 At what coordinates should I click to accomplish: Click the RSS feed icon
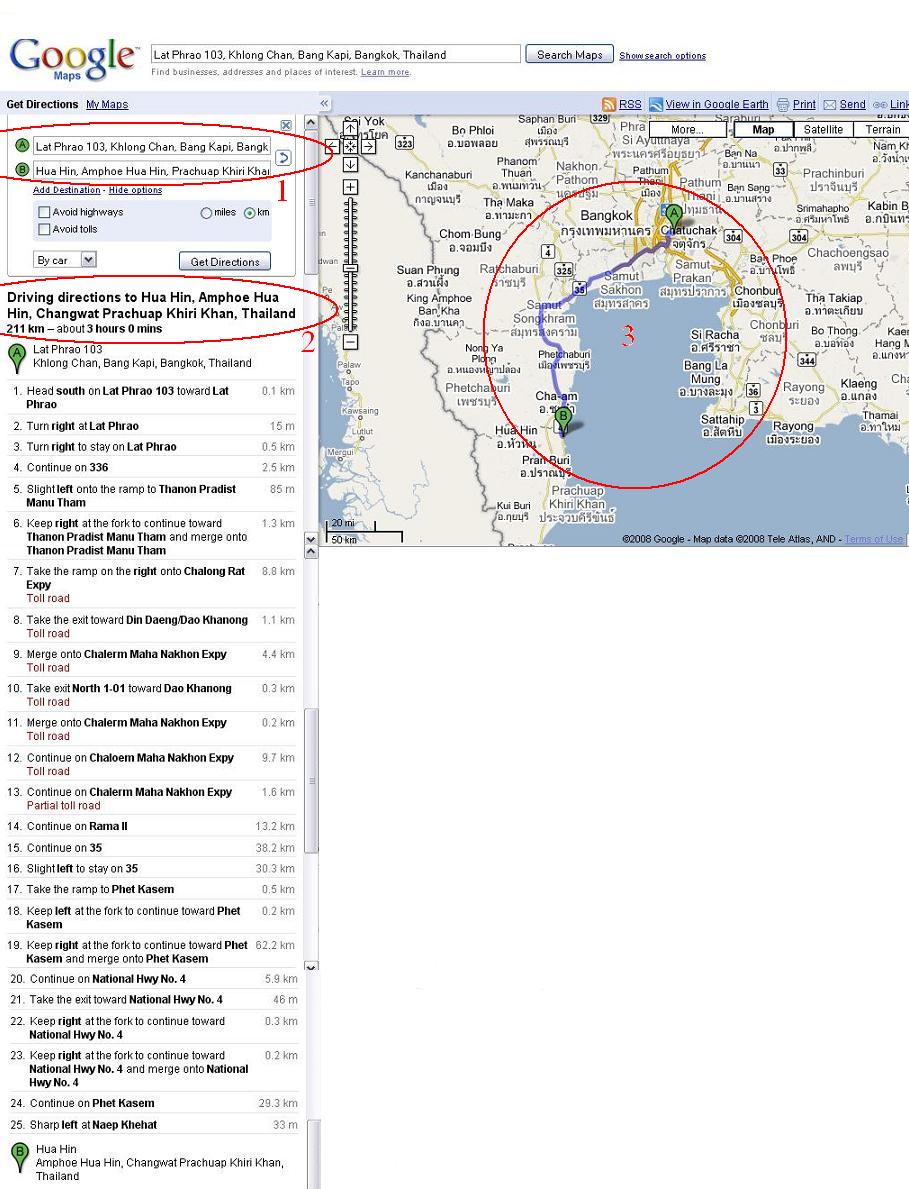click(x=609, y=105)
